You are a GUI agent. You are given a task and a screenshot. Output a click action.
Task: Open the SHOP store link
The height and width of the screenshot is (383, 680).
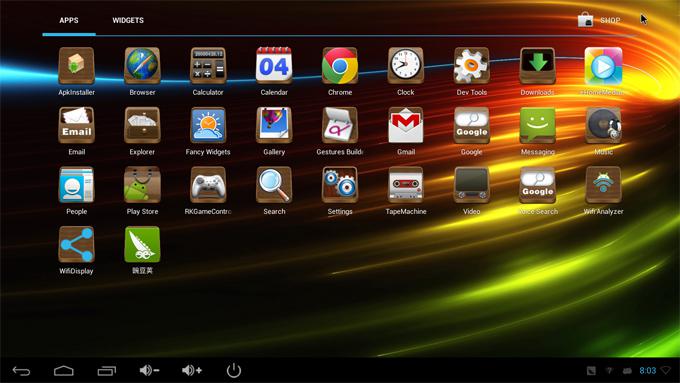click(x=599, y=20)
